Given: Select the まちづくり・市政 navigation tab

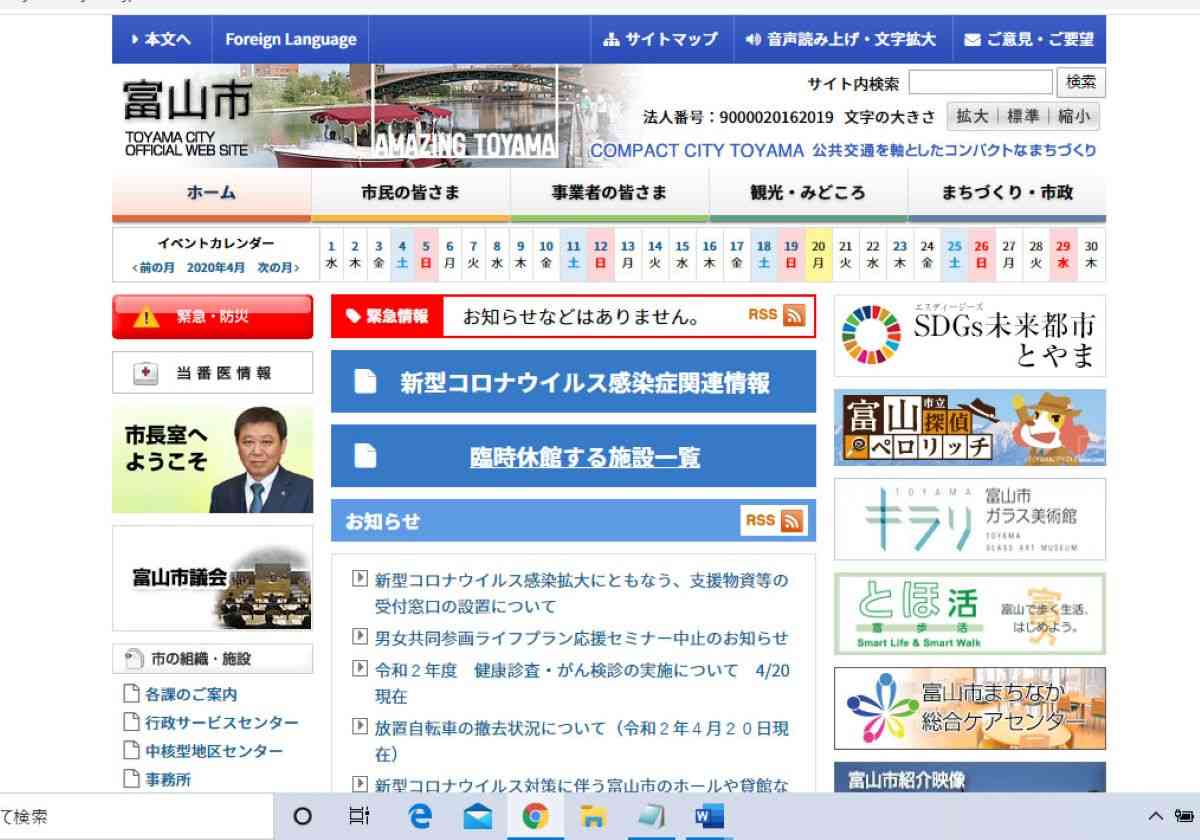Looking at the screenshot, I should tap(1007, 194).
